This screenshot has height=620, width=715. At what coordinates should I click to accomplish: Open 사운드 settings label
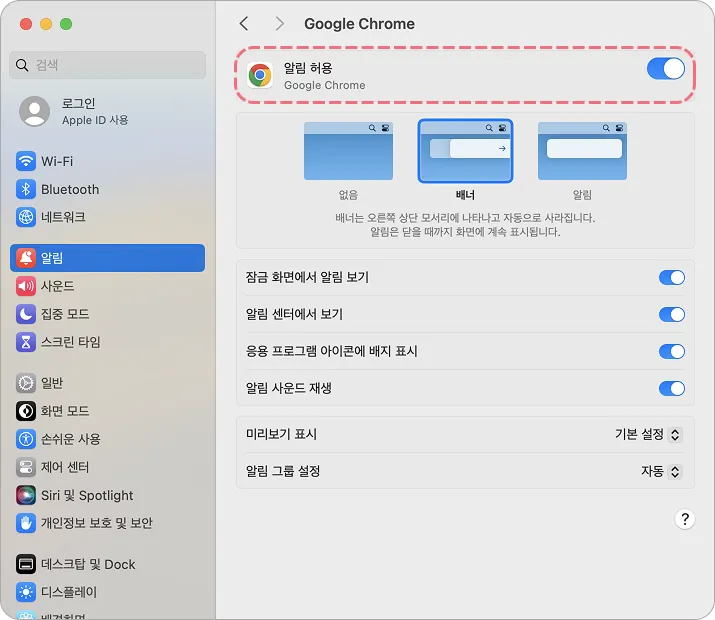57,286
